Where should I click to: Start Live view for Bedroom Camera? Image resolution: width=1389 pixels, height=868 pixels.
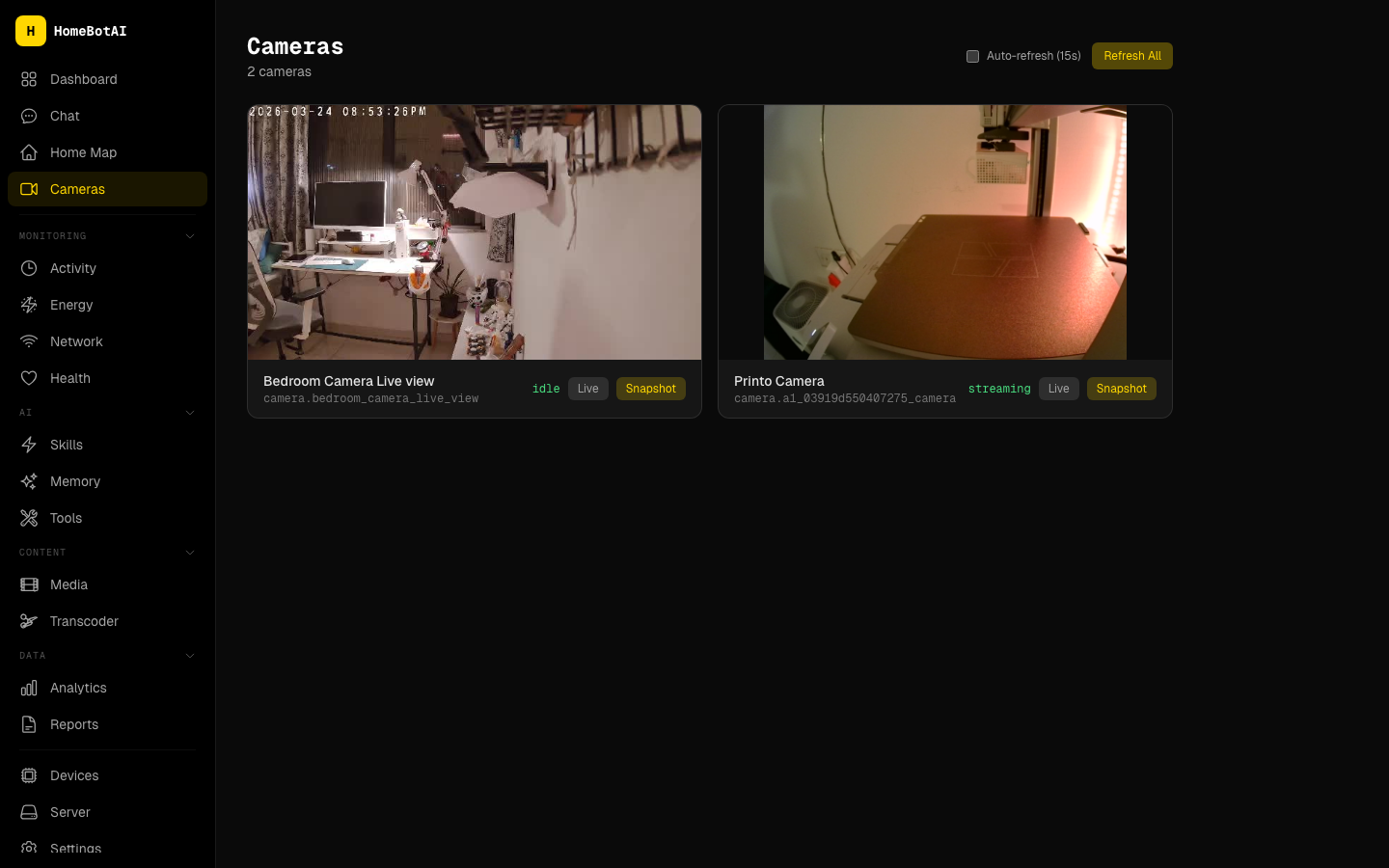(587, 389)
